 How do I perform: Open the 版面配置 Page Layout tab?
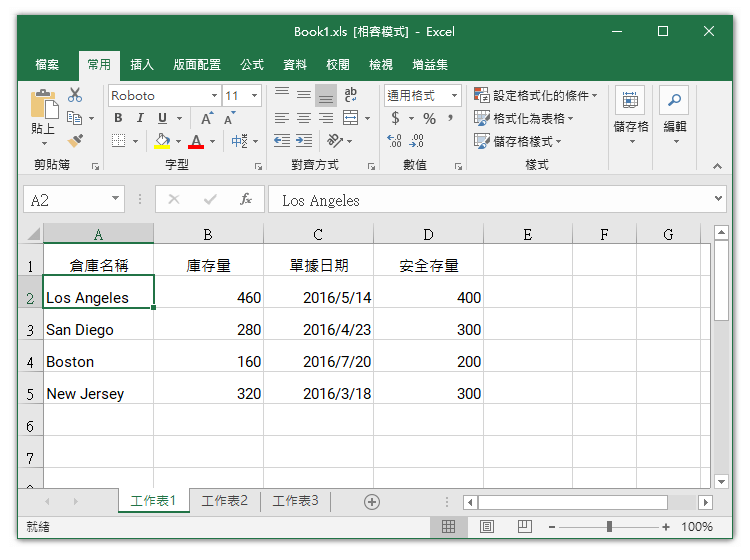pos(197,65)
